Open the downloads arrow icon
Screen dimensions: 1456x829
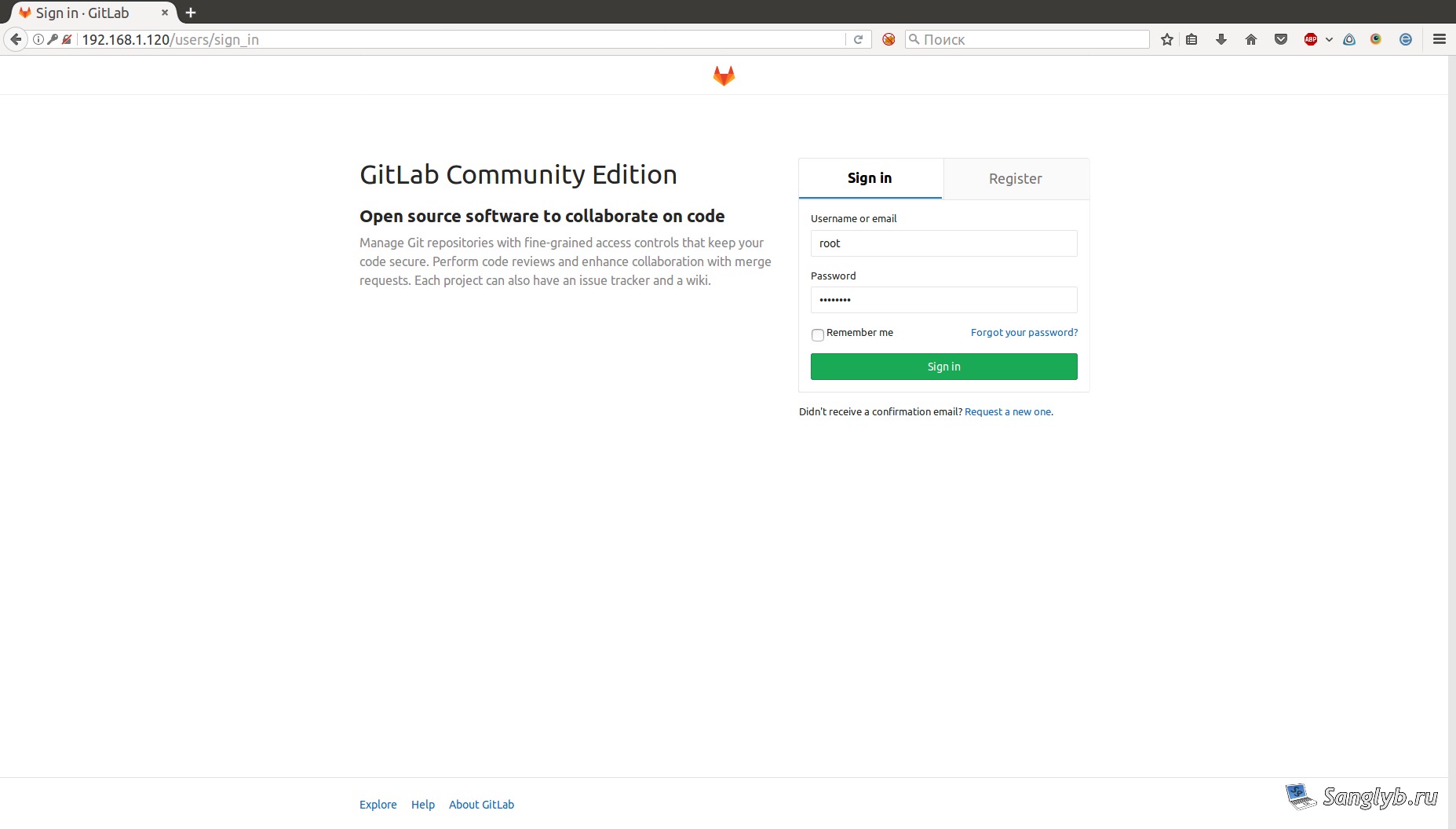[x=1221, y=39]
